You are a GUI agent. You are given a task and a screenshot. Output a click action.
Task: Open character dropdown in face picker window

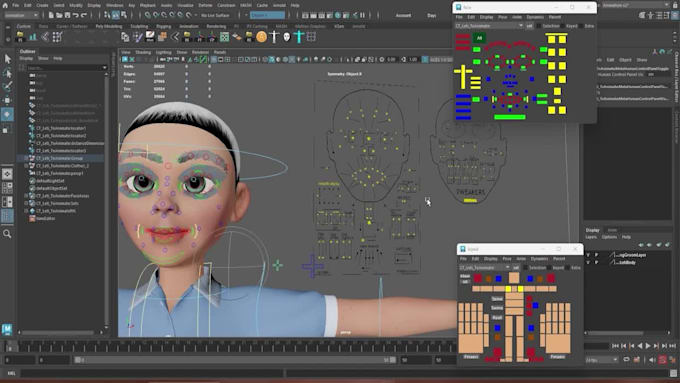click(489, 26)
